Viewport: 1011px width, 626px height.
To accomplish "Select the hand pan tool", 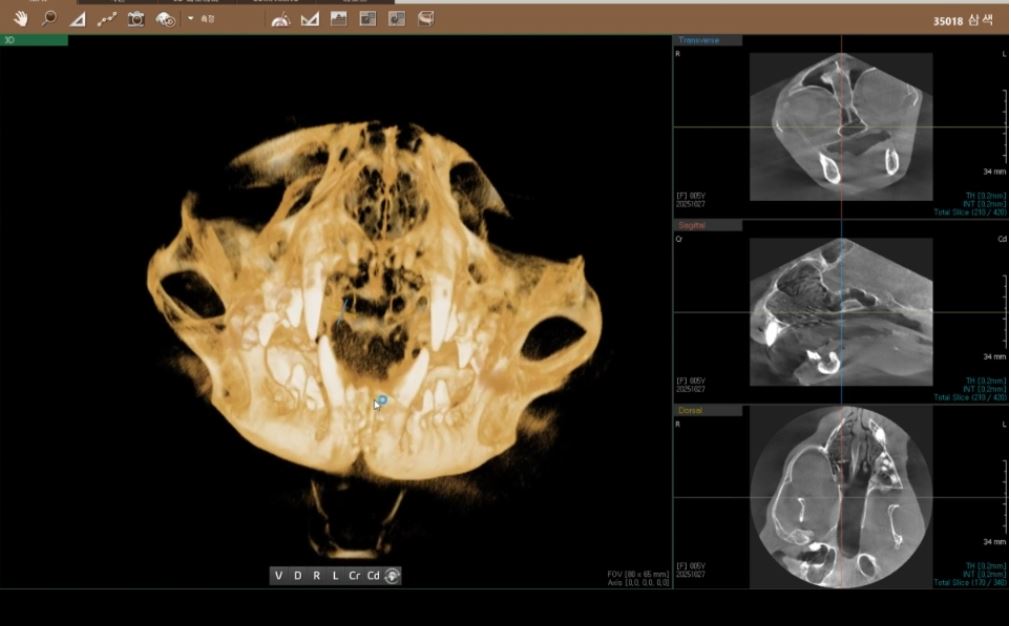I will click(18, 18).
